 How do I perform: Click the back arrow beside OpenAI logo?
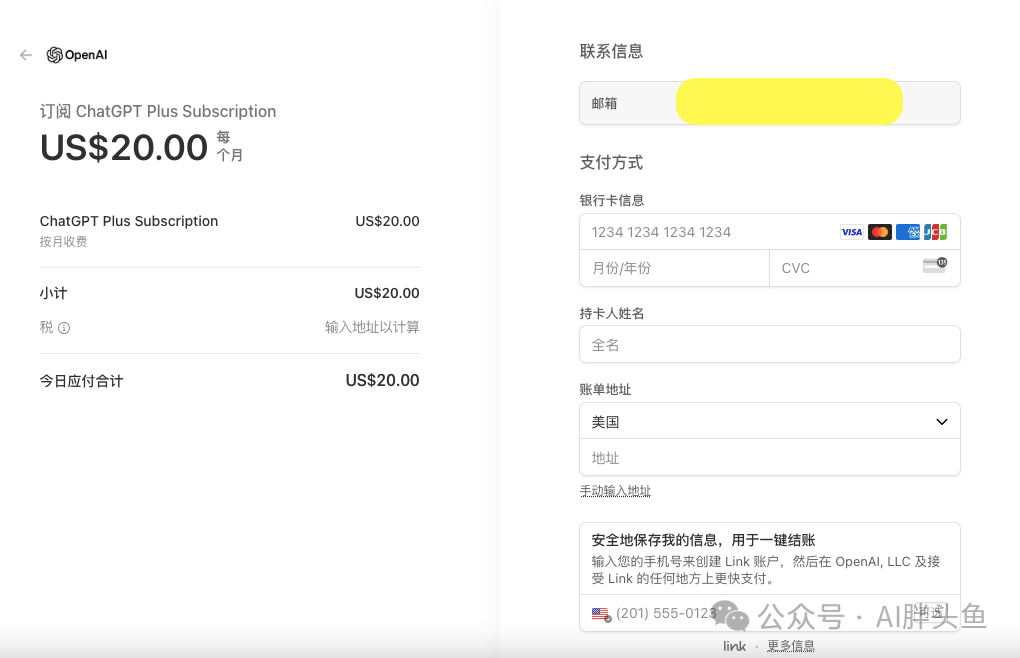click(x=26, y=55)
